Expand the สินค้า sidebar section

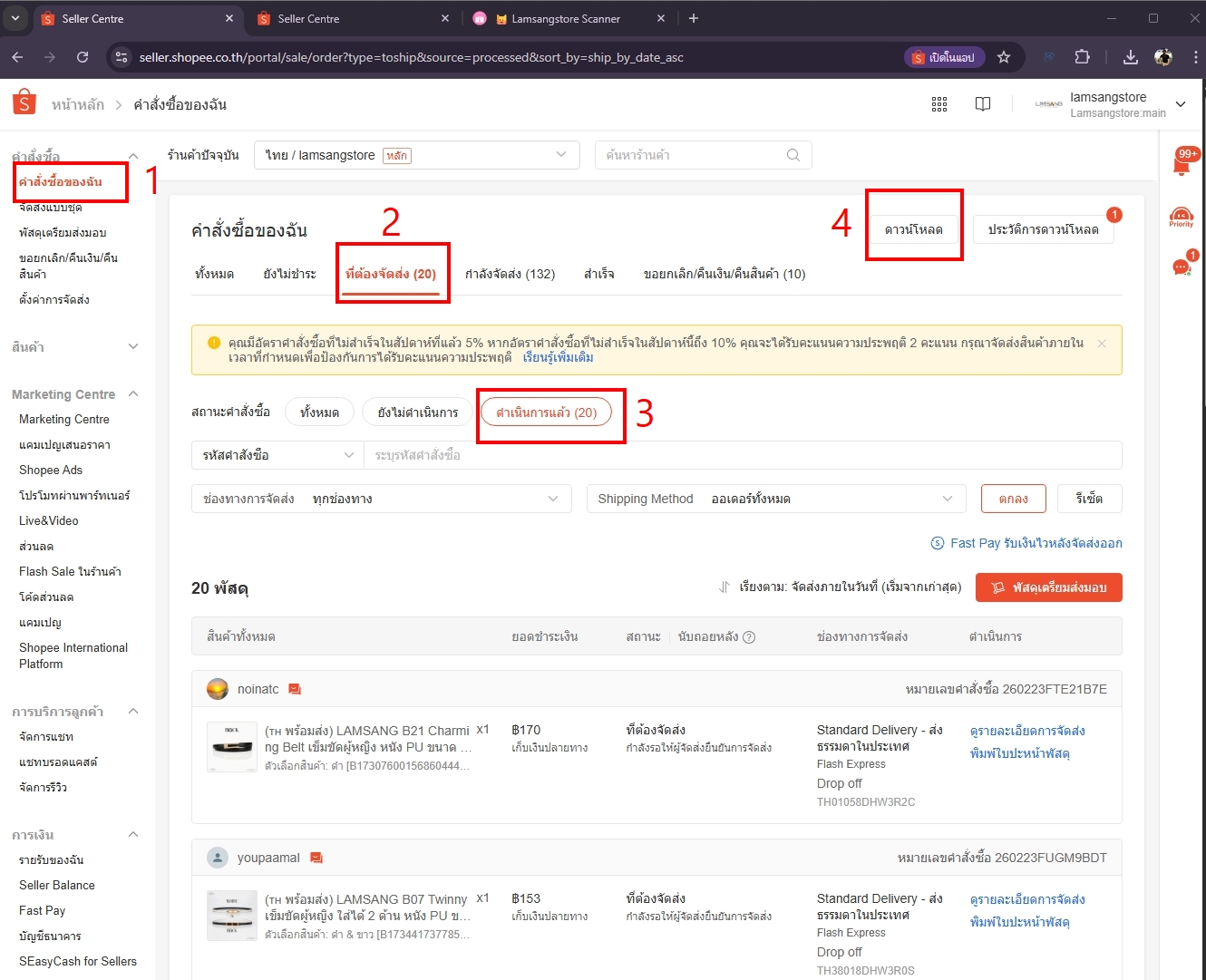tap(133, 346)
